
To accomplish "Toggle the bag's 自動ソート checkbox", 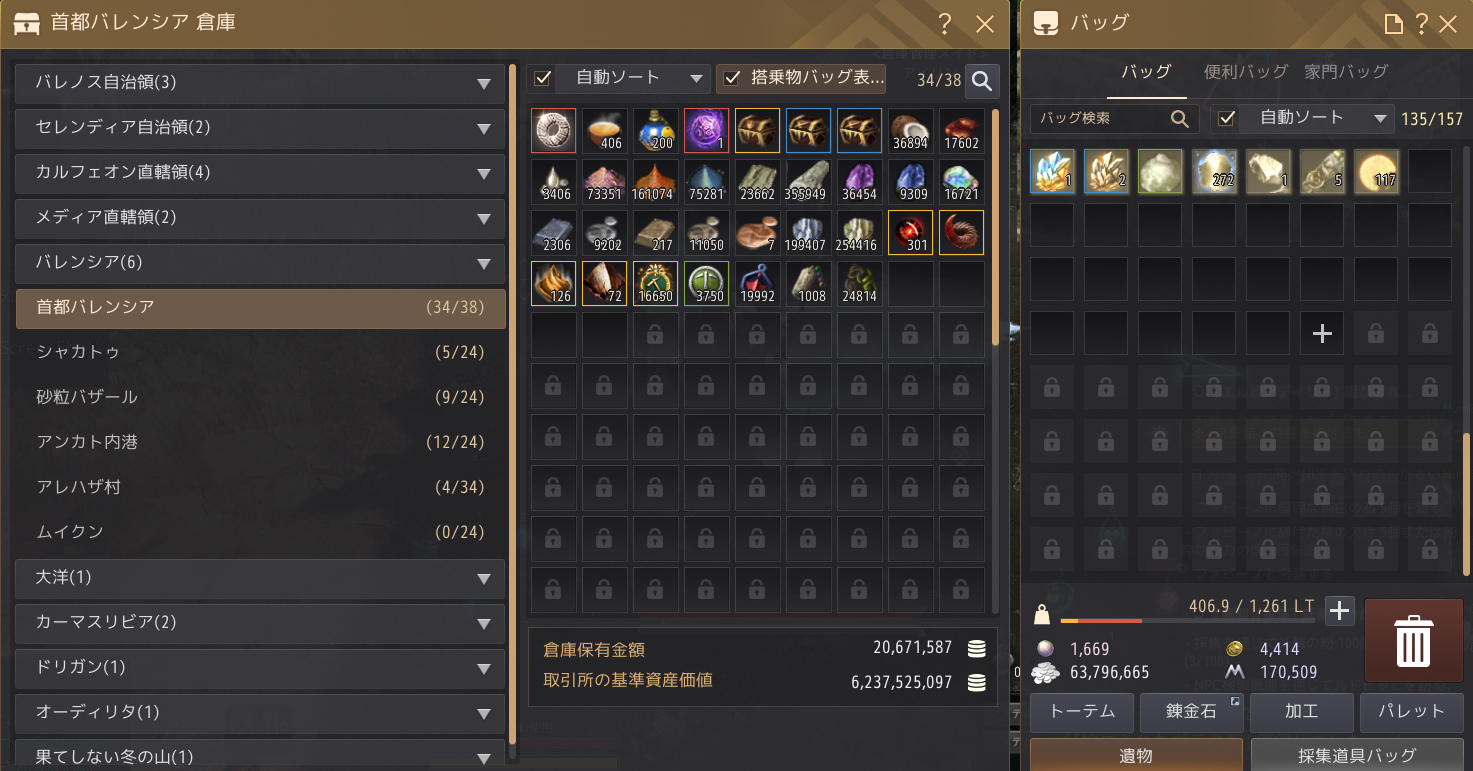I will (1226, 119).
